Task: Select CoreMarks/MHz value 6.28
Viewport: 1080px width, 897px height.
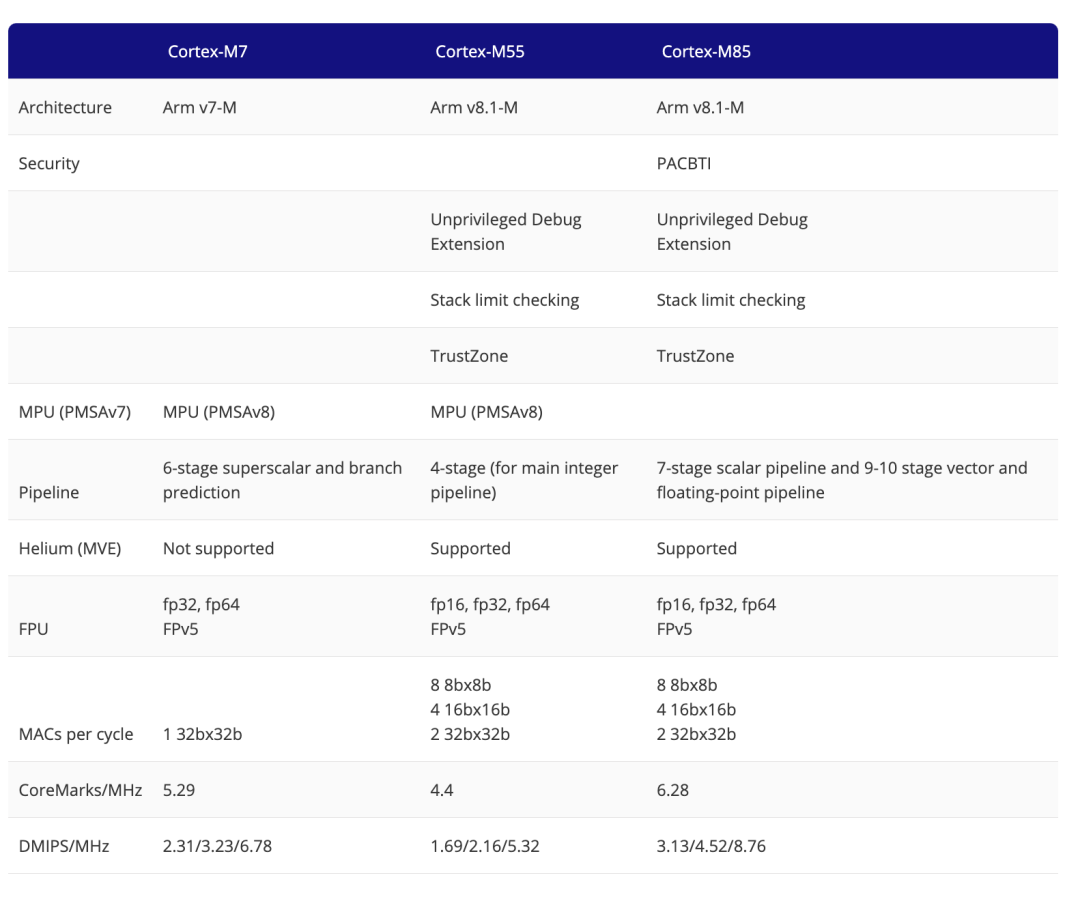Action: pyautogui.click(x=672, y=790)
